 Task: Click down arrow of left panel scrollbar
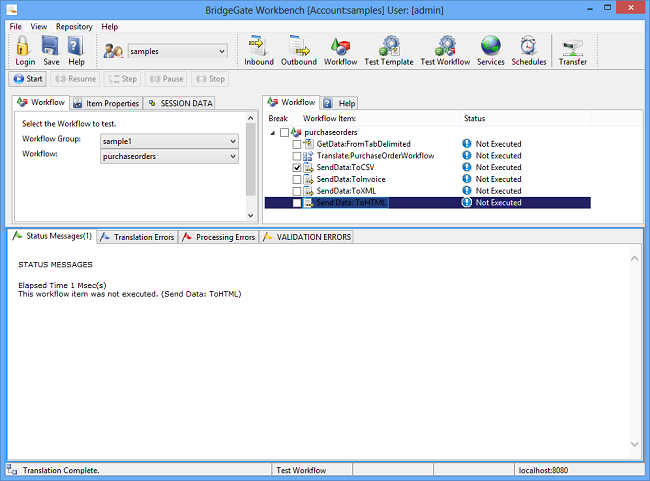[250, 215]
